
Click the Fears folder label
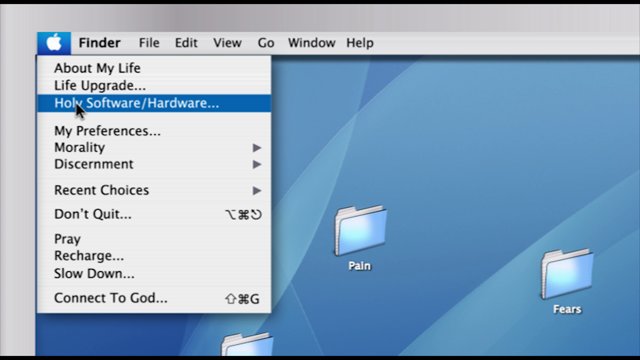tap(567, 309)
